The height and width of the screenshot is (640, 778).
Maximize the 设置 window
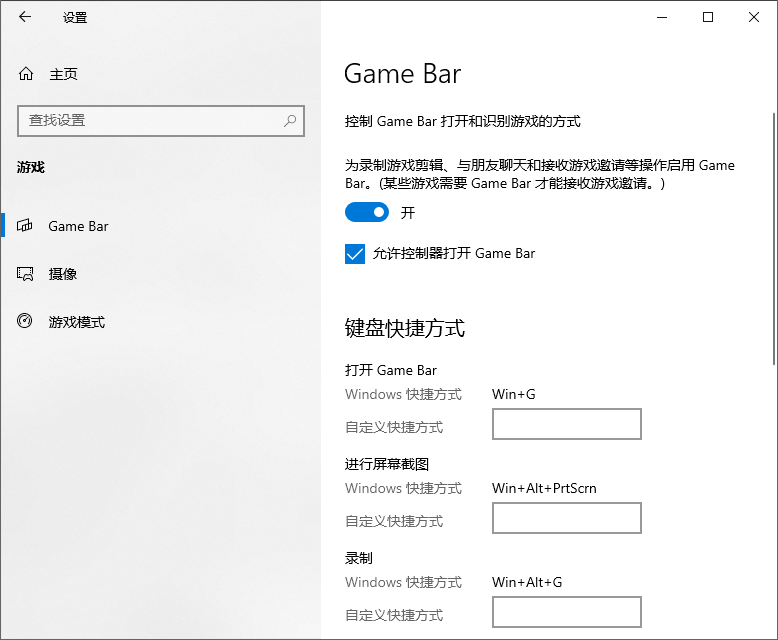[708, 17]
